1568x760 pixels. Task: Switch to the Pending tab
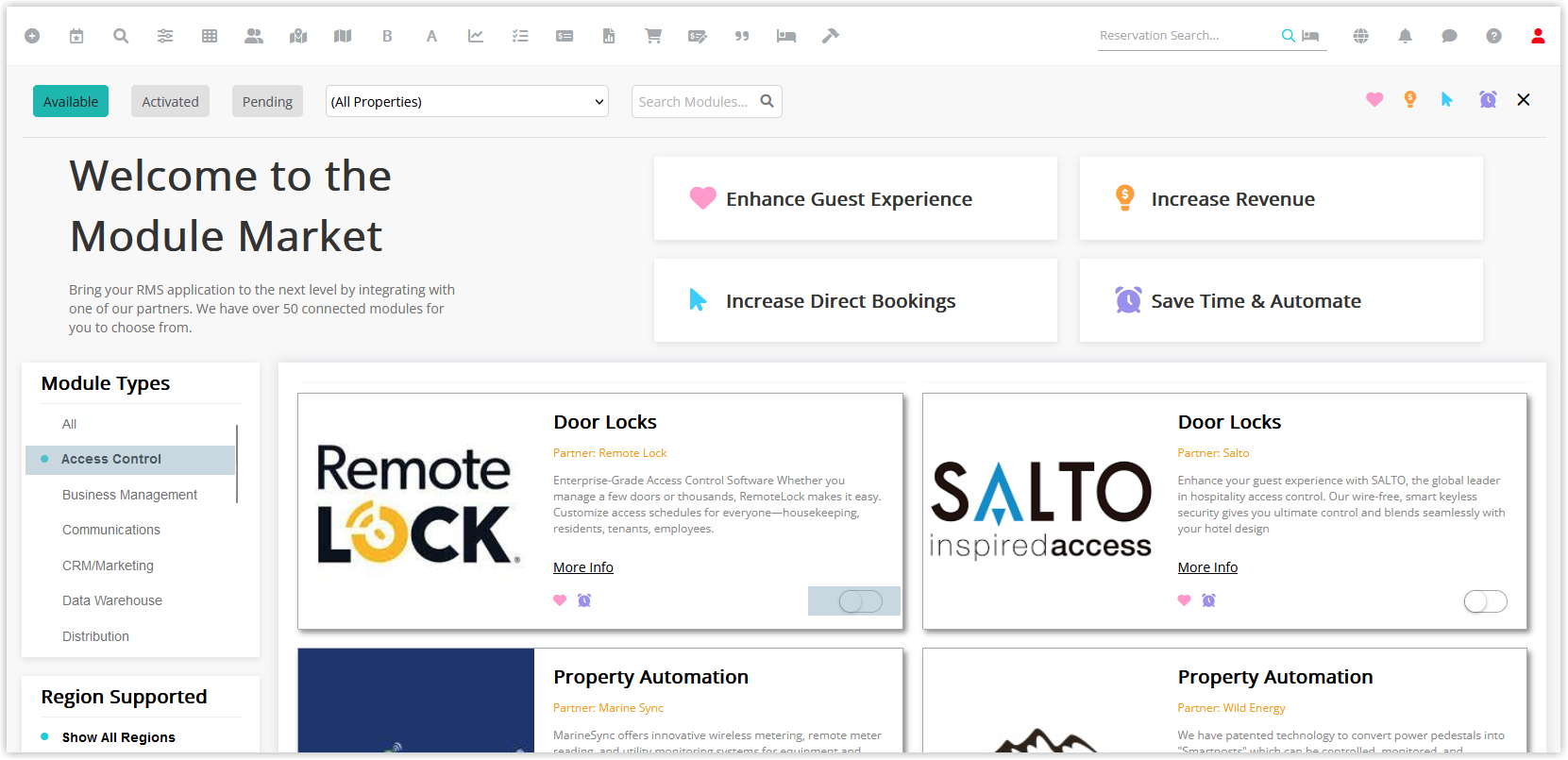pyautogui.click(x=267, y=101)
